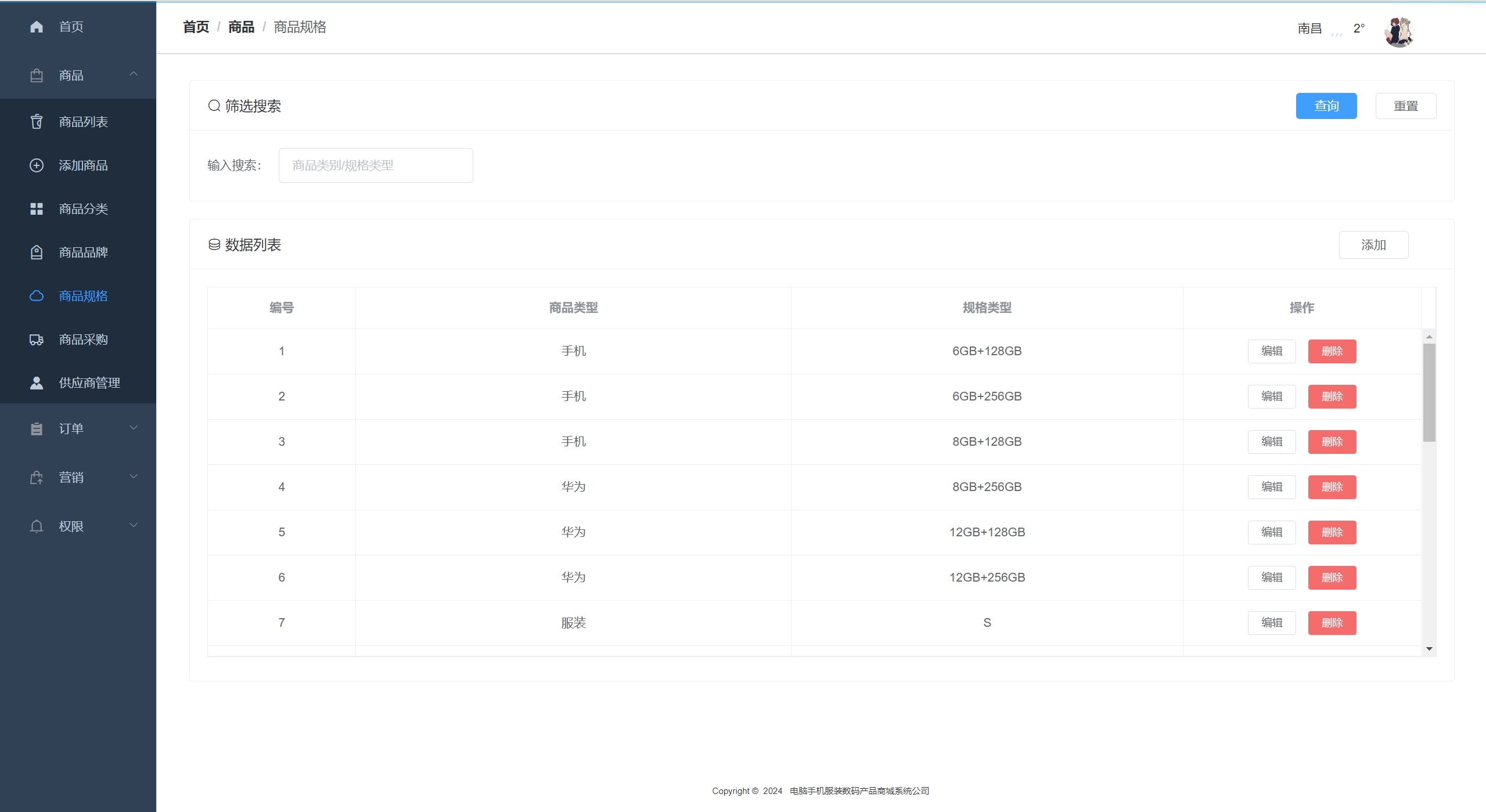Click the 商品规格 cloud icon
Image resolution: width=1486 pixels, height=812 pixels.
click(x=37, y=296)
